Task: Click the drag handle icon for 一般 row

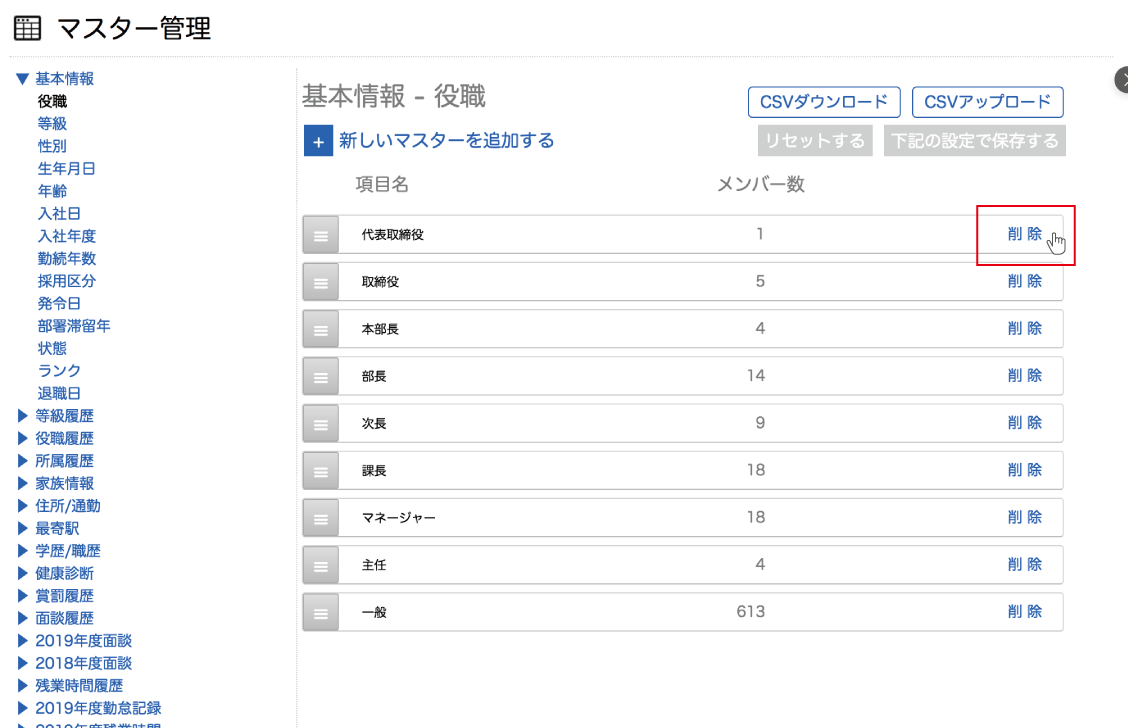Action: (x=320, y=612)
